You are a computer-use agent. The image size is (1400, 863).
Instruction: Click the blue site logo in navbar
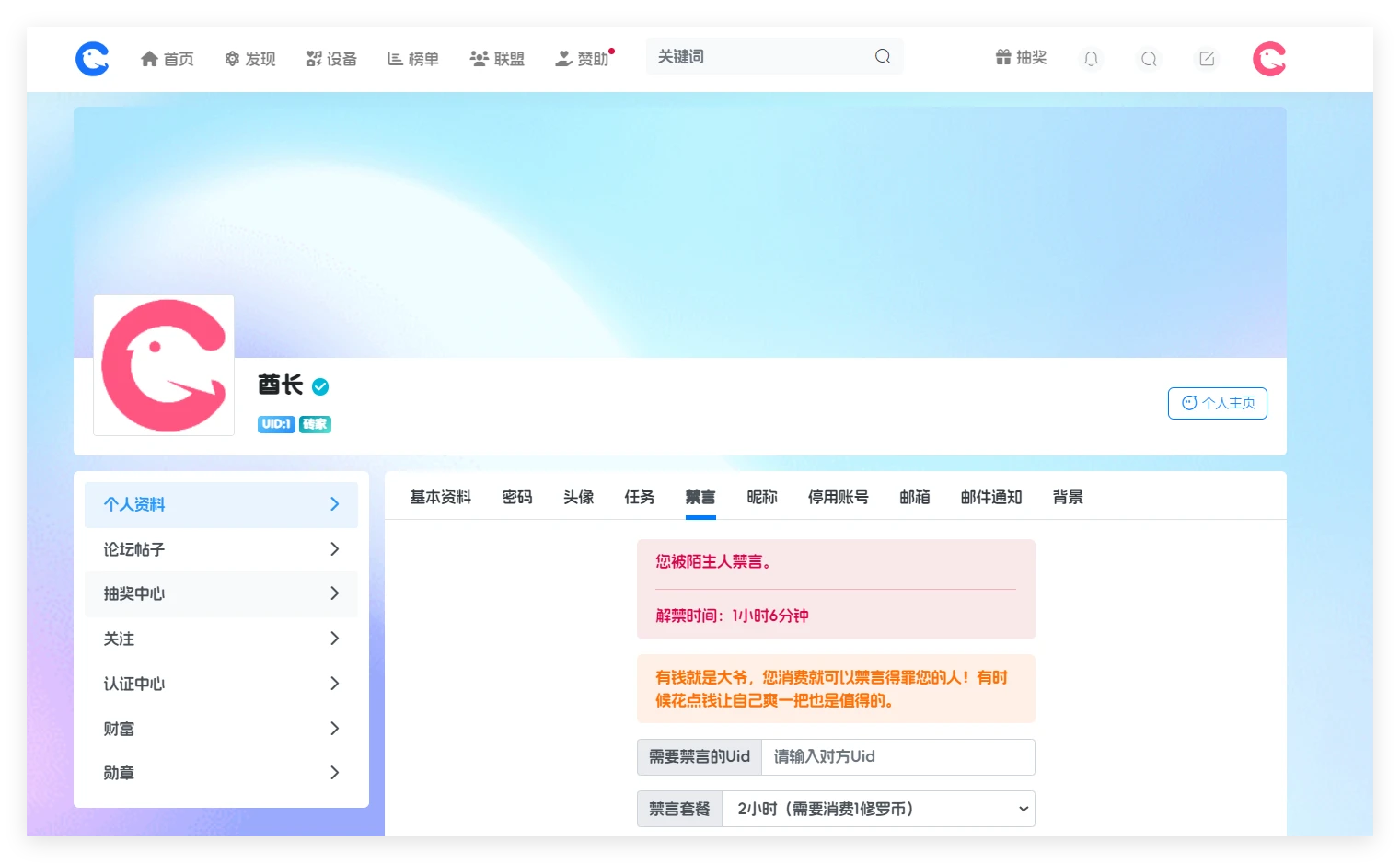click(92, 59)
